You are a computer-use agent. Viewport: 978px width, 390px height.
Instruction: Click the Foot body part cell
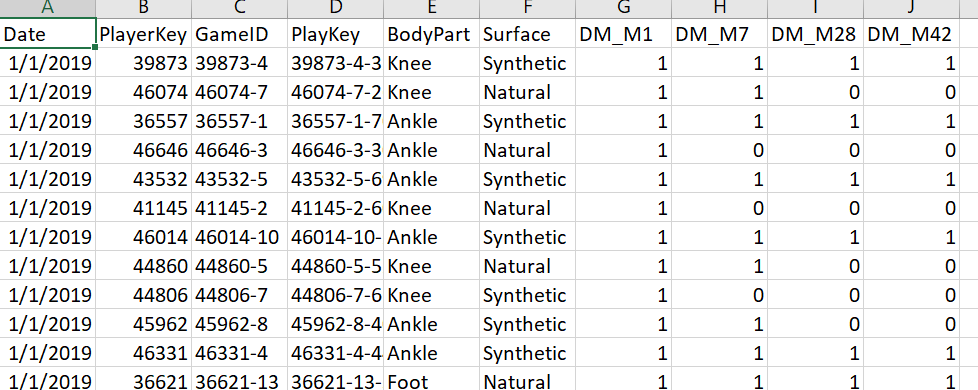[432, 380]
